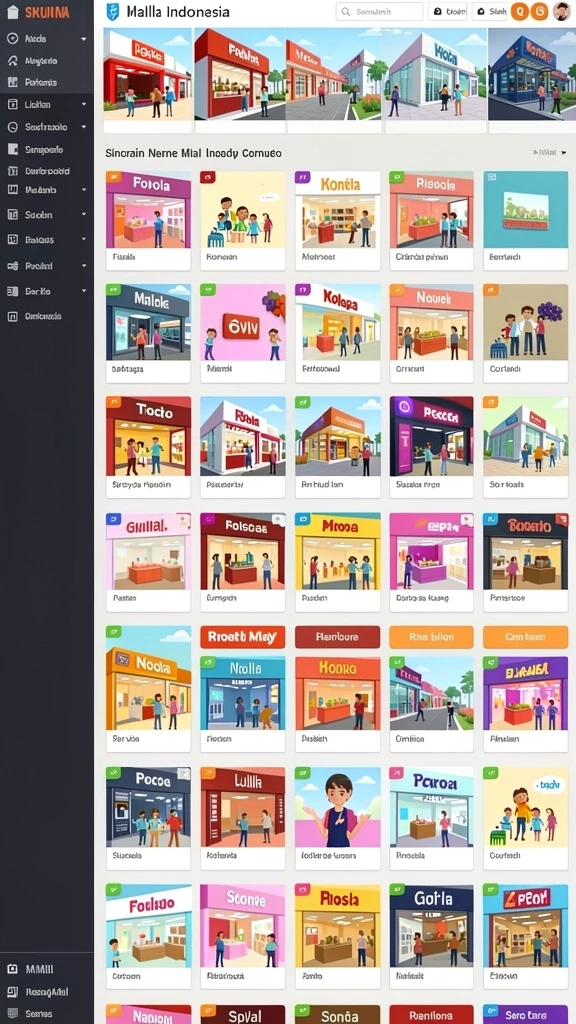Expand the Bataos sidebar row arrow

[x=84, y=240]
